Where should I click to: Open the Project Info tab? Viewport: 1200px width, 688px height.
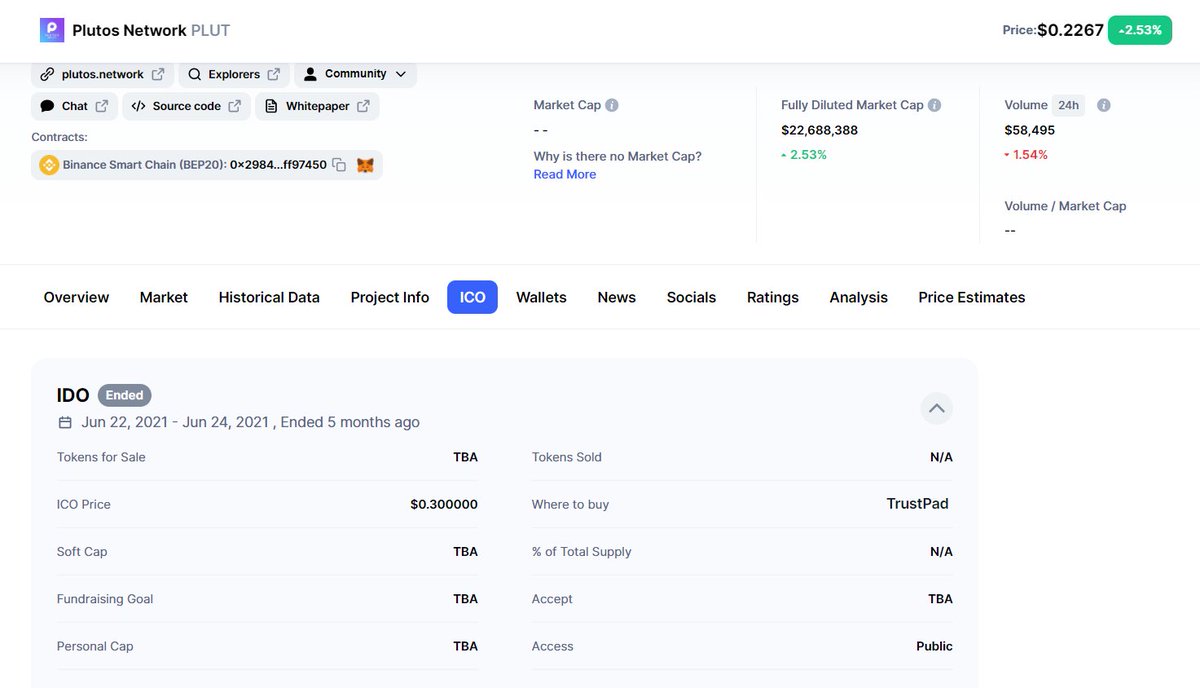tap(390, 297)
